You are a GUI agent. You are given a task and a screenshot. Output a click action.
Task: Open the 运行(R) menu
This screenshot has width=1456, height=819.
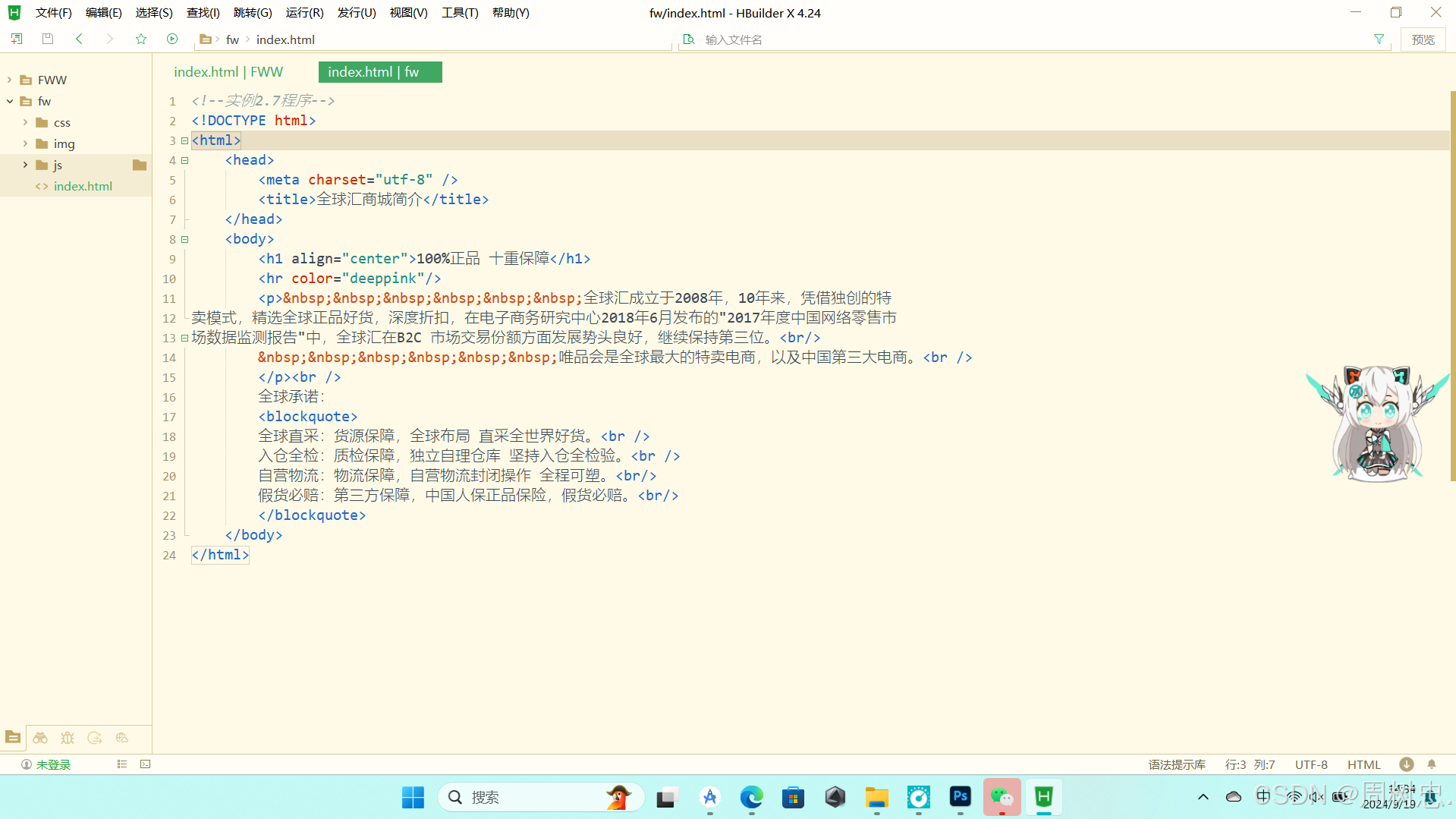coord(304,13)
